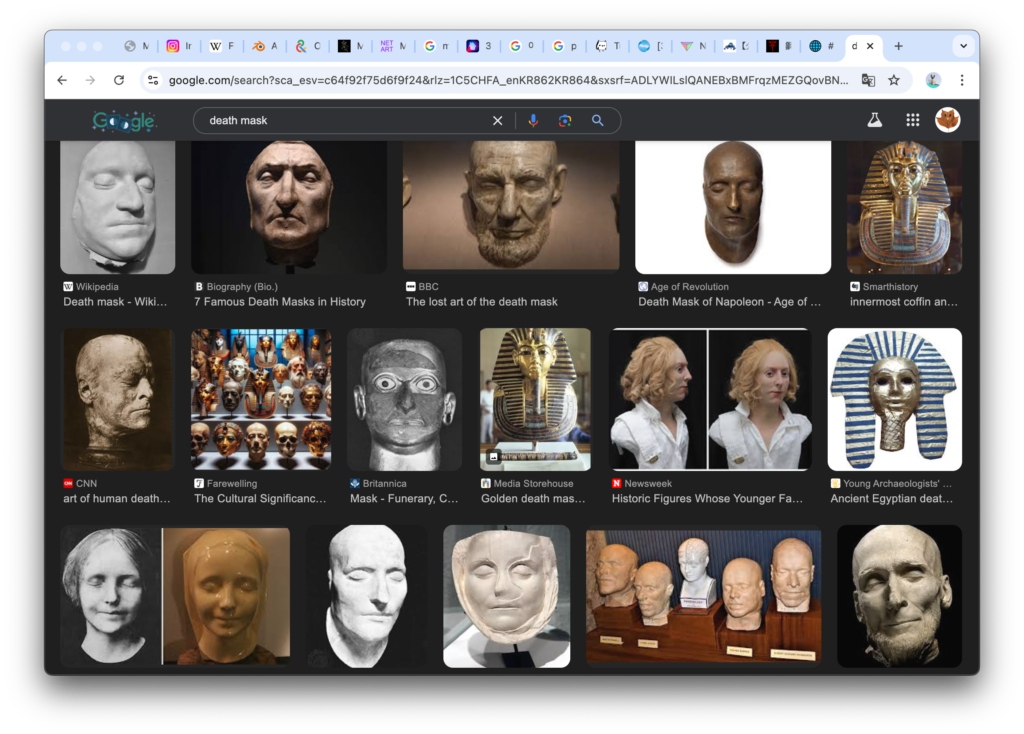Open the Death Mask of Napoleon thumbnail

tap(733, 207)
